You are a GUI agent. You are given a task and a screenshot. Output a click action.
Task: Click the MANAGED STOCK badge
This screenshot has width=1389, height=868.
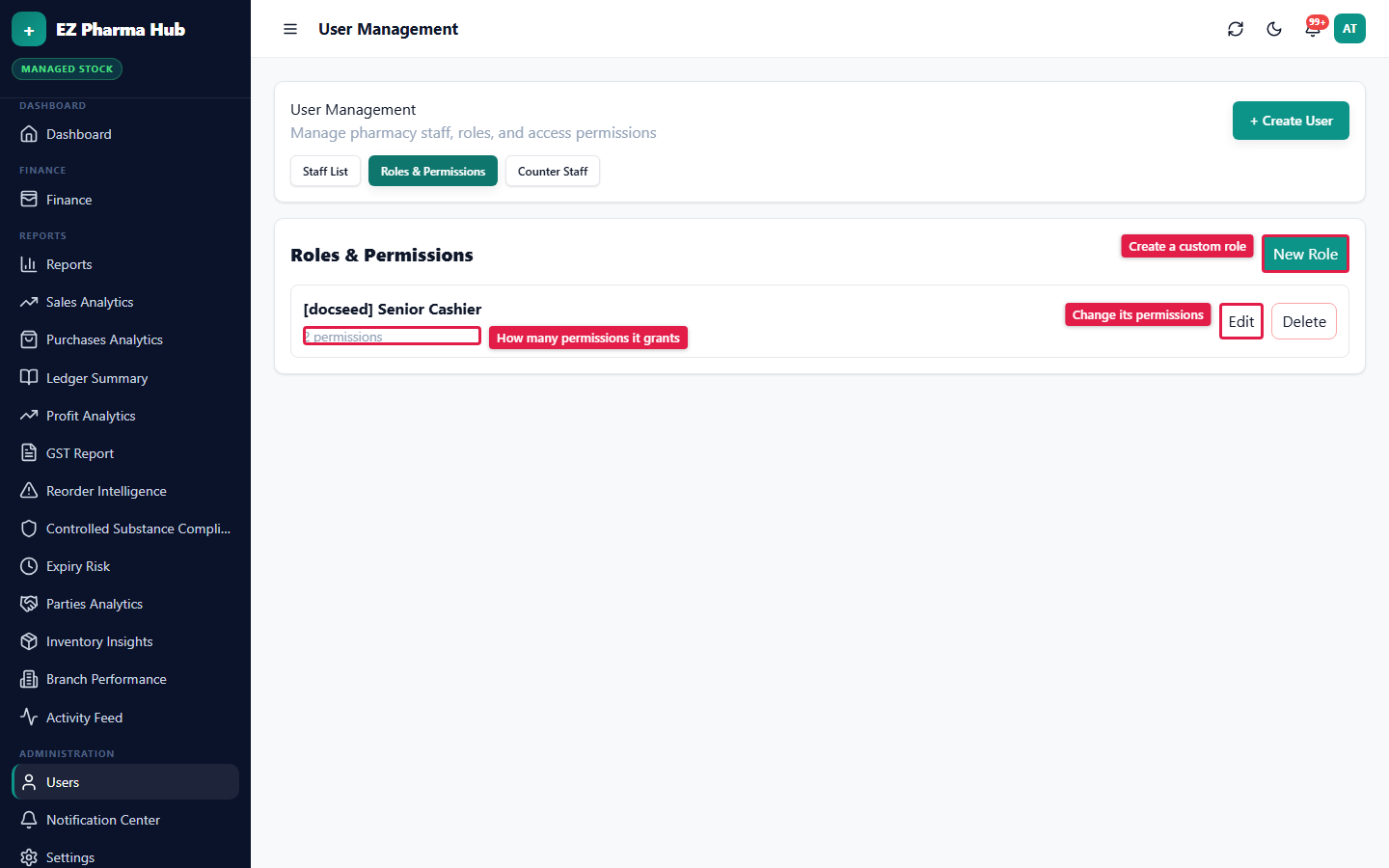(67, 68)
